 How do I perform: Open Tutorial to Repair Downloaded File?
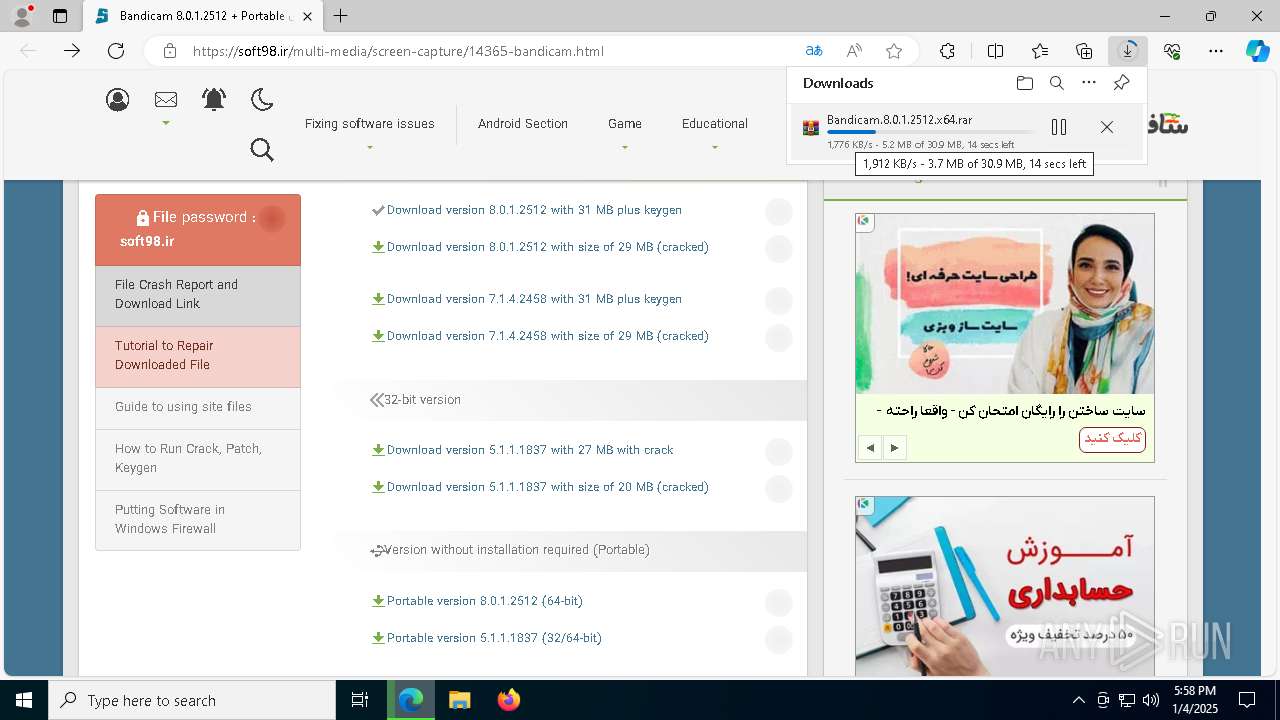[198, 356]
